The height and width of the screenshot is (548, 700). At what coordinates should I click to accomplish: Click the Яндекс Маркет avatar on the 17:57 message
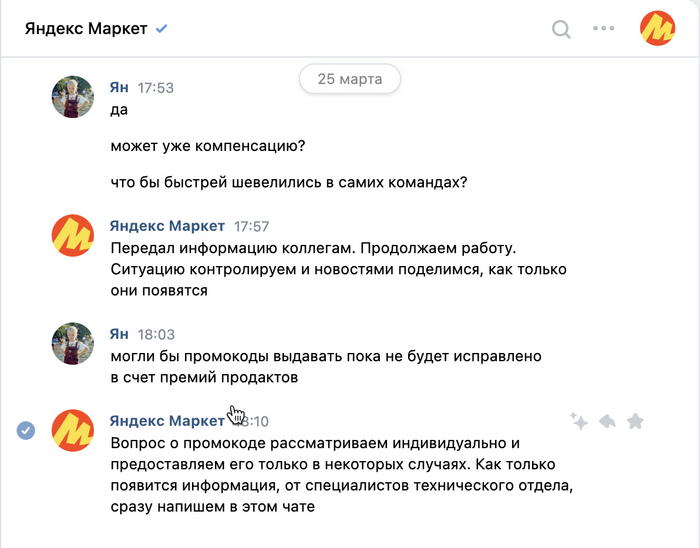pos(72,235)
